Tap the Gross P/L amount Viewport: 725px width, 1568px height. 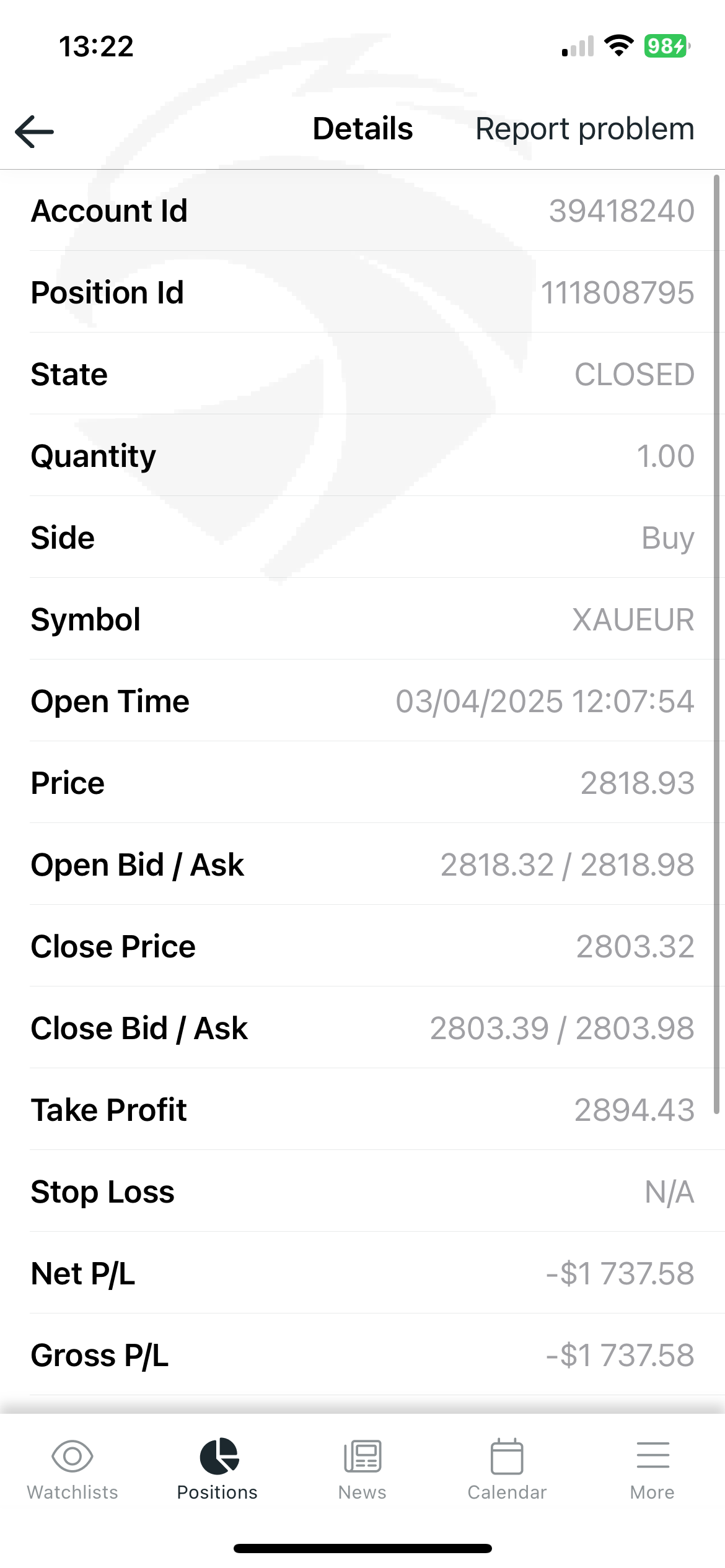click(x=620, y=1356)
